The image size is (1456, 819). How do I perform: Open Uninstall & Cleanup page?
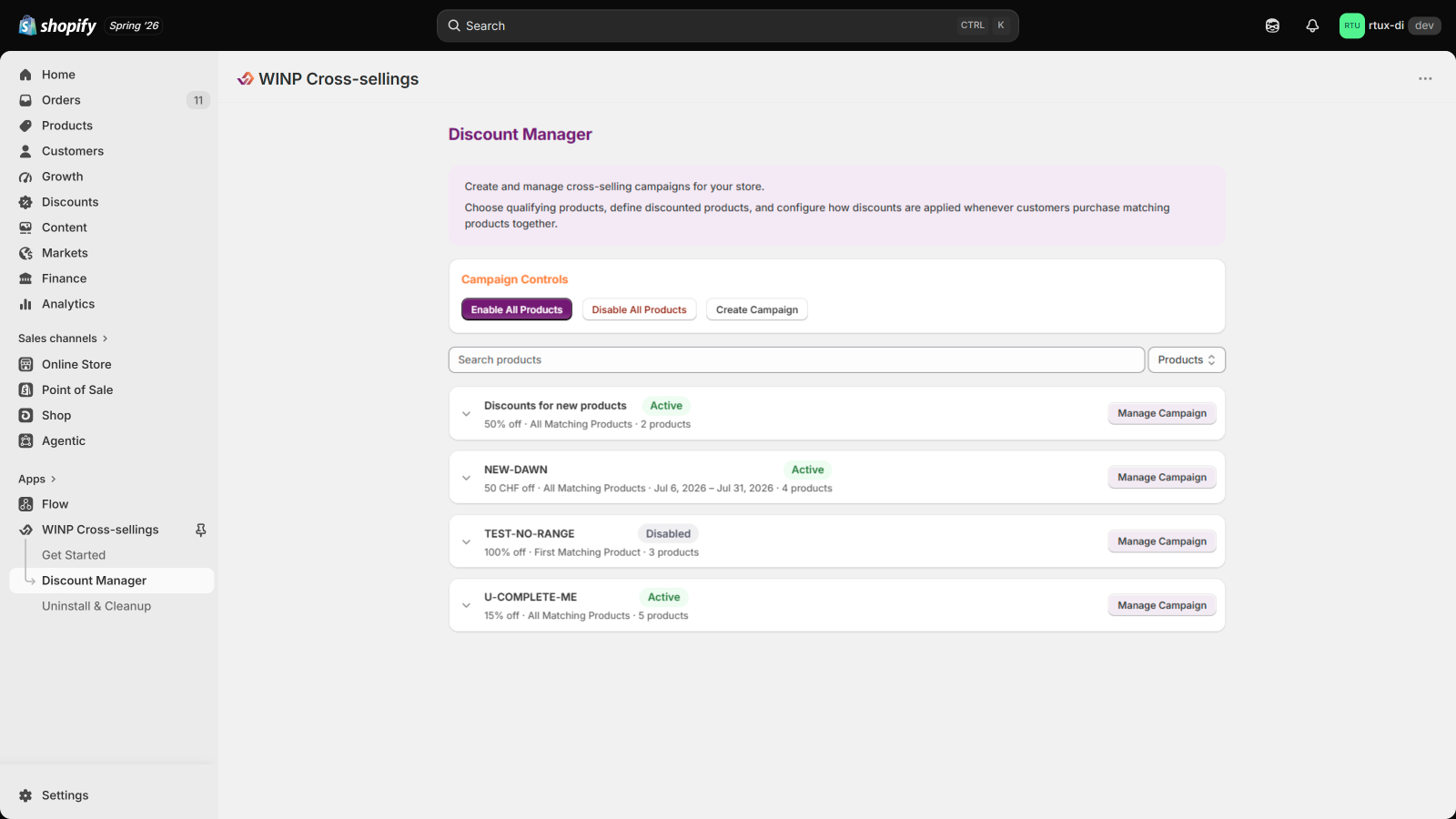[x=96, y=606]
